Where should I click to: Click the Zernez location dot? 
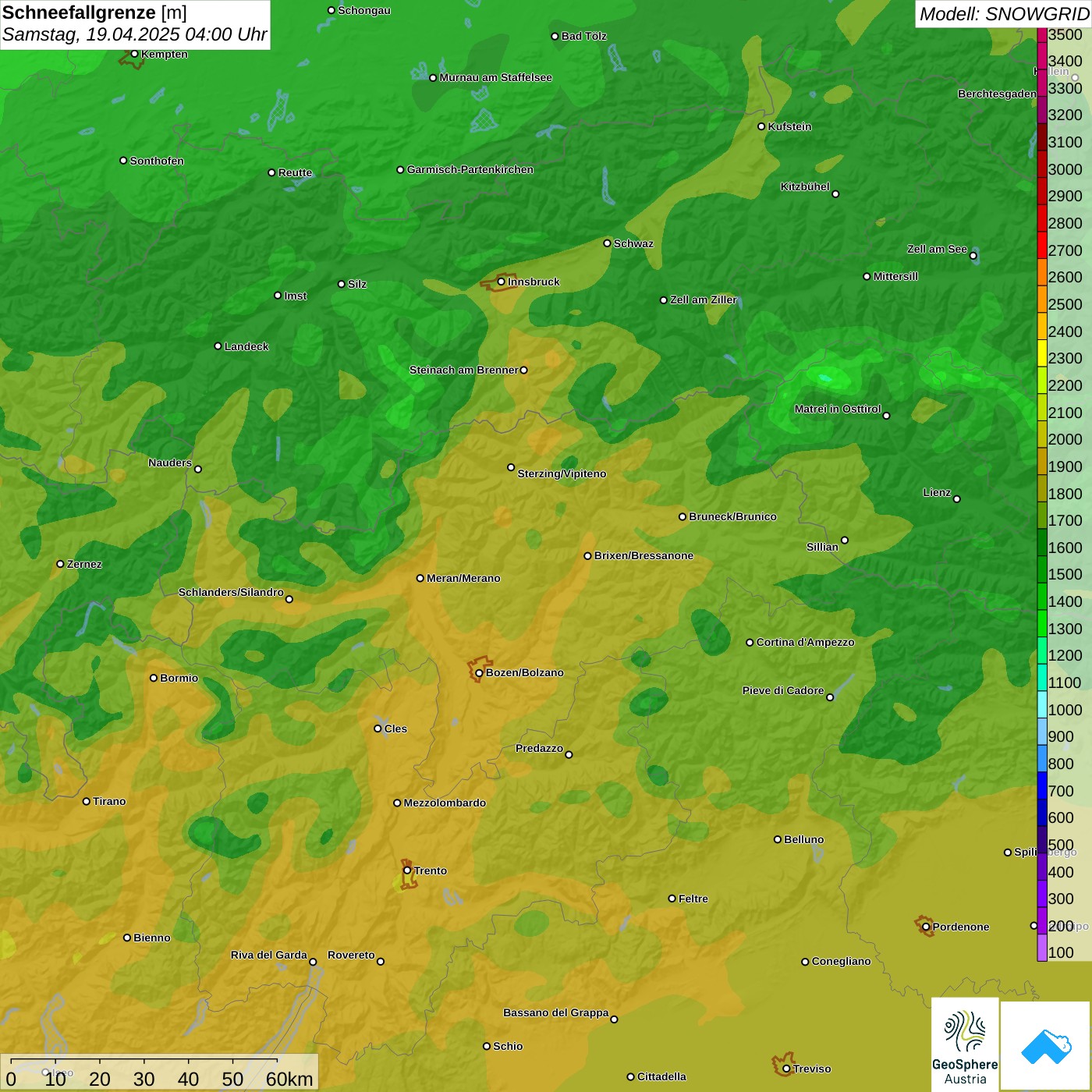coord(60,564)
